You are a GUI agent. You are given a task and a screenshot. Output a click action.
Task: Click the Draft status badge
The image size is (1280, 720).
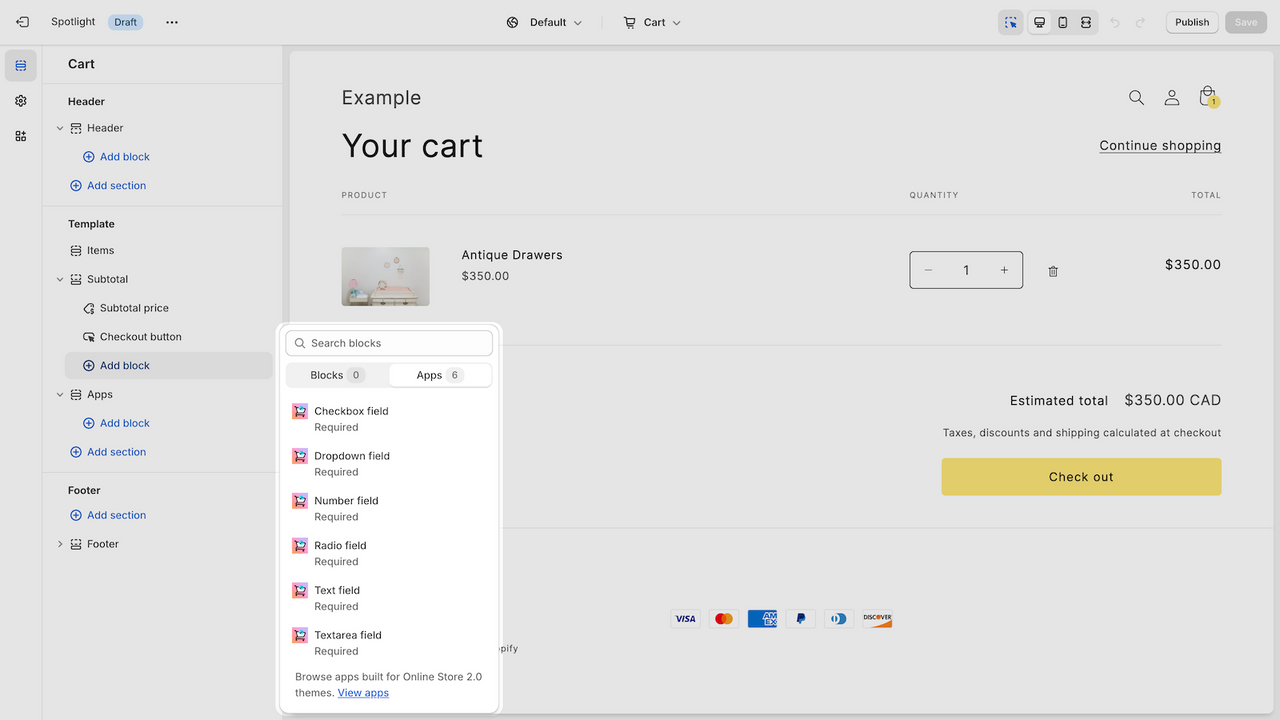(125, 22)
